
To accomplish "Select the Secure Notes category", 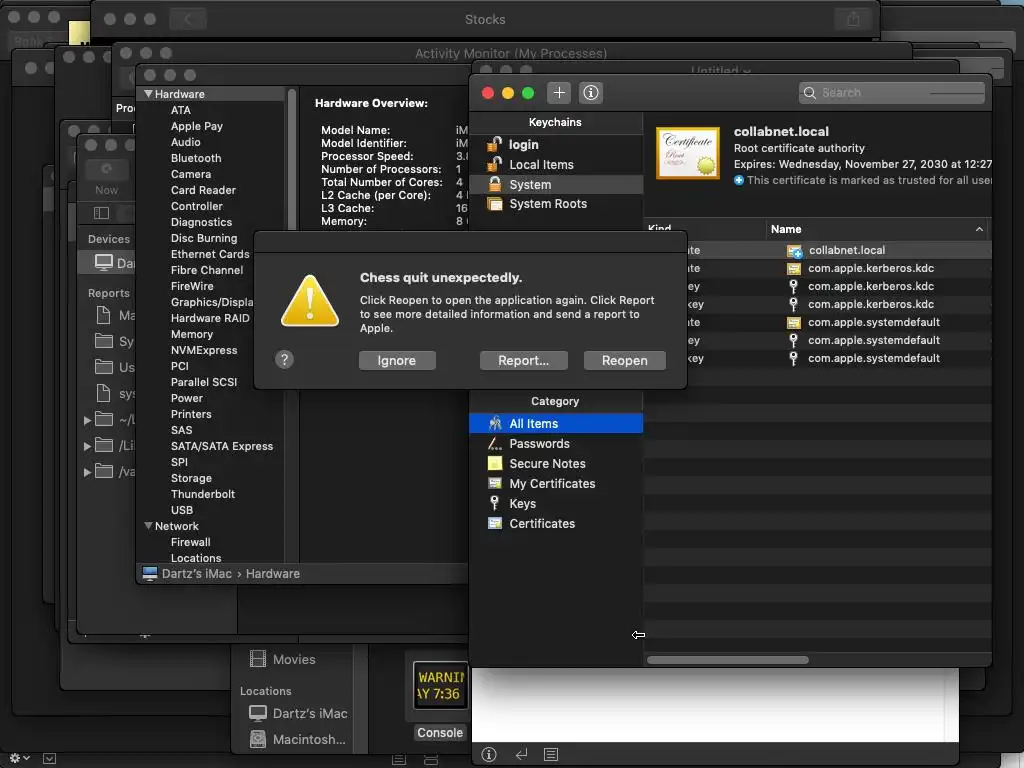I will (556, 464).
